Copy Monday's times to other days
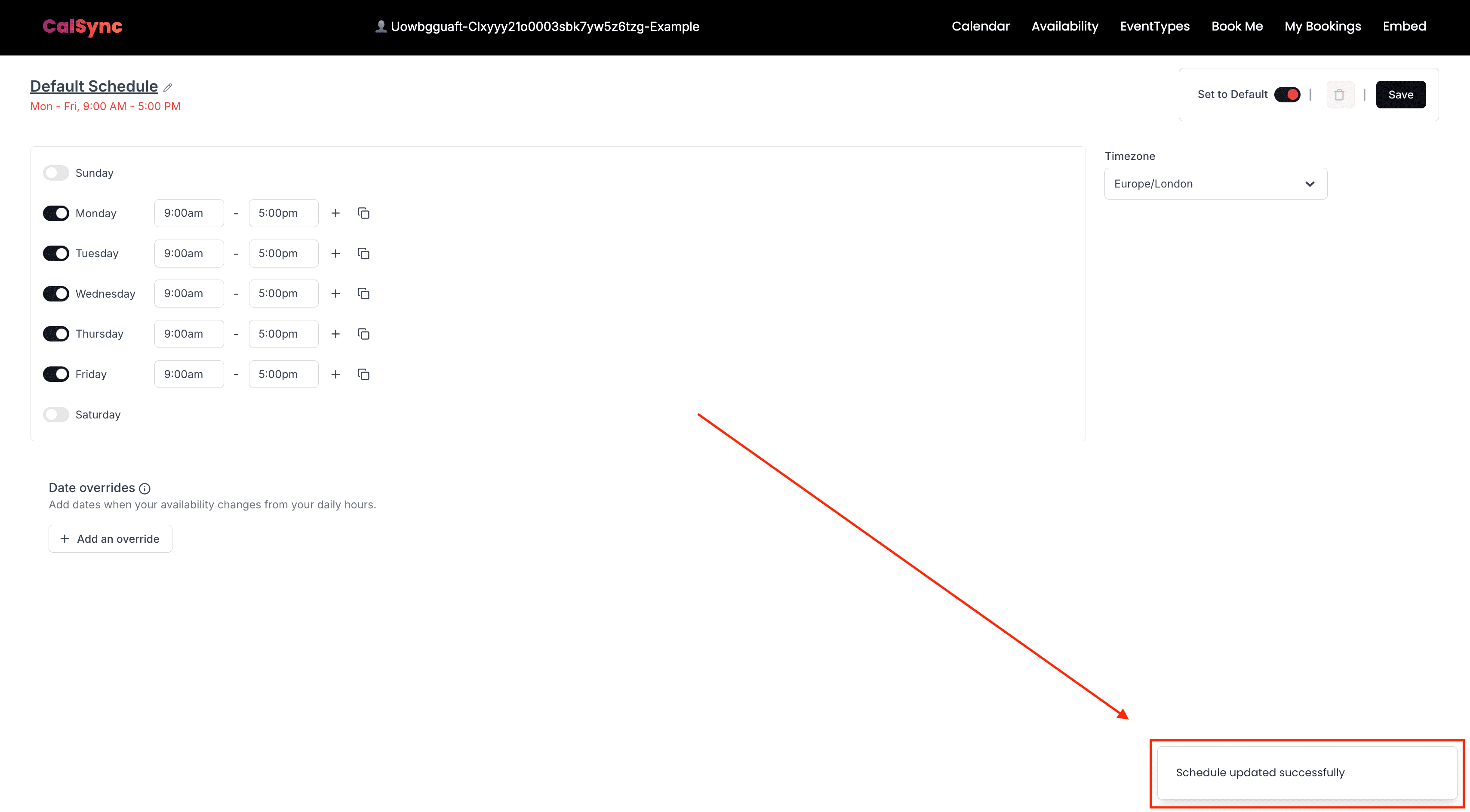This screenshot has height=812, width=1470. tap(363, 213)
